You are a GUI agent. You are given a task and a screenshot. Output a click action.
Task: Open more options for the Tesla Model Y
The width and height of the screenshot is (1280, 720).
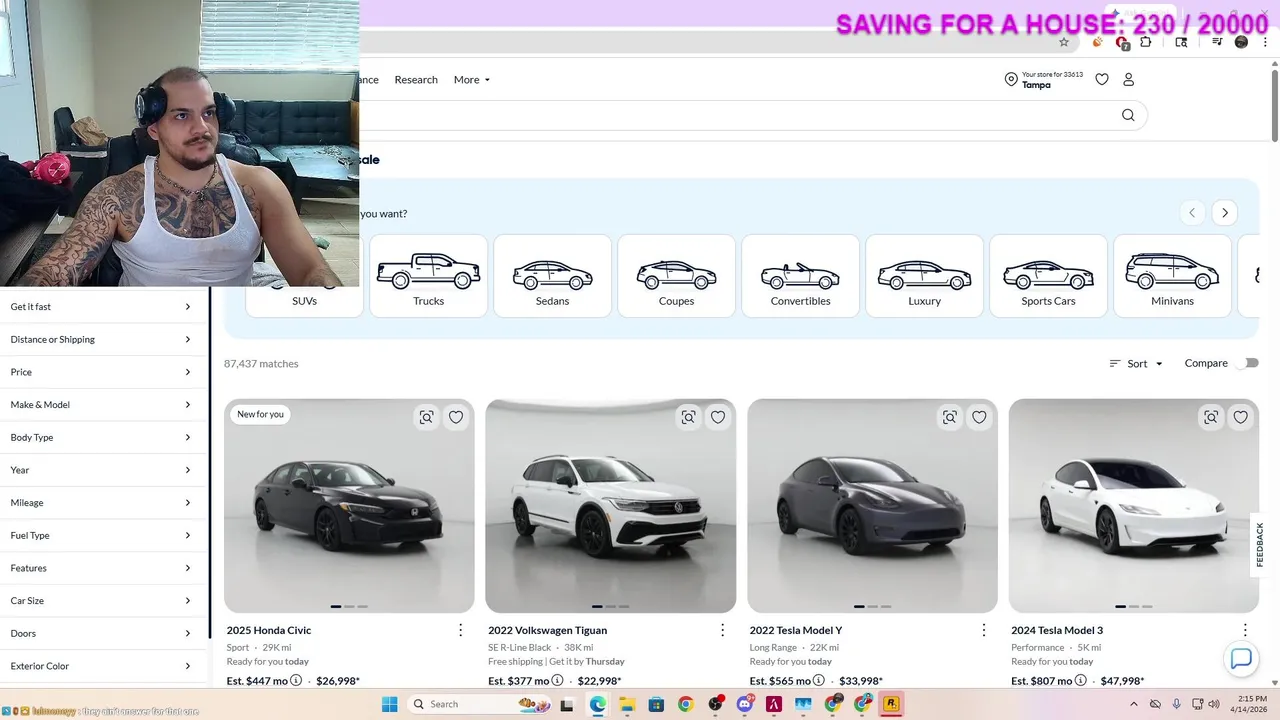point(984,630)
